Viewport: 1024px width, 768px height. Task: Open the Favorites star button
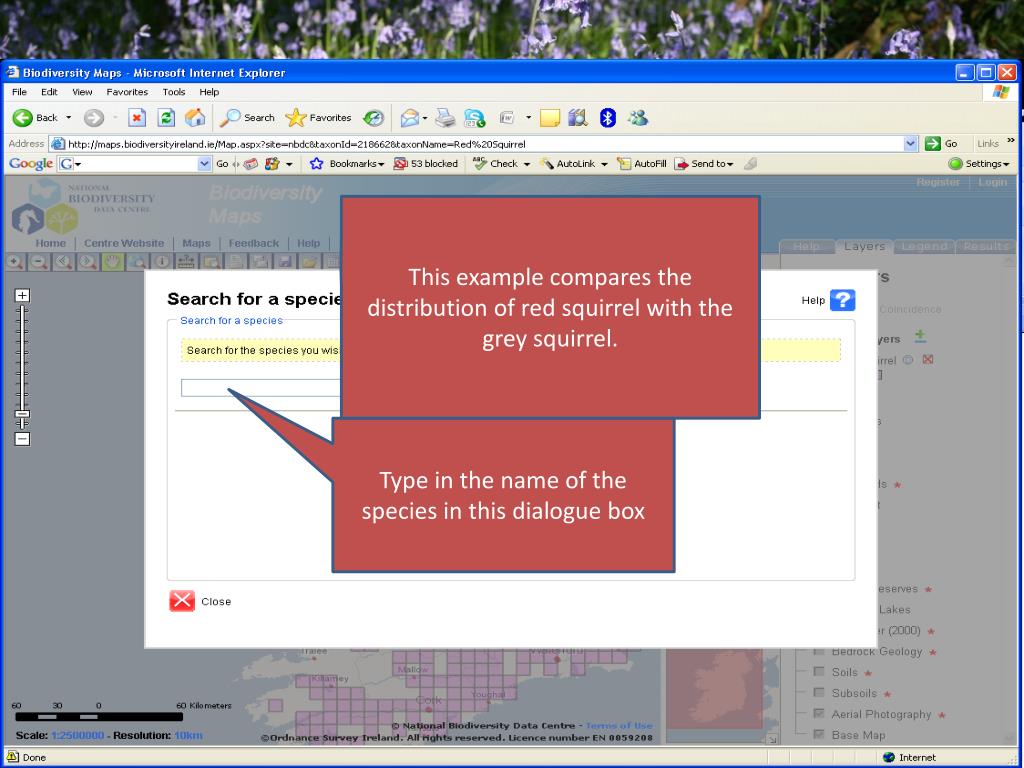tap(319, 118)
